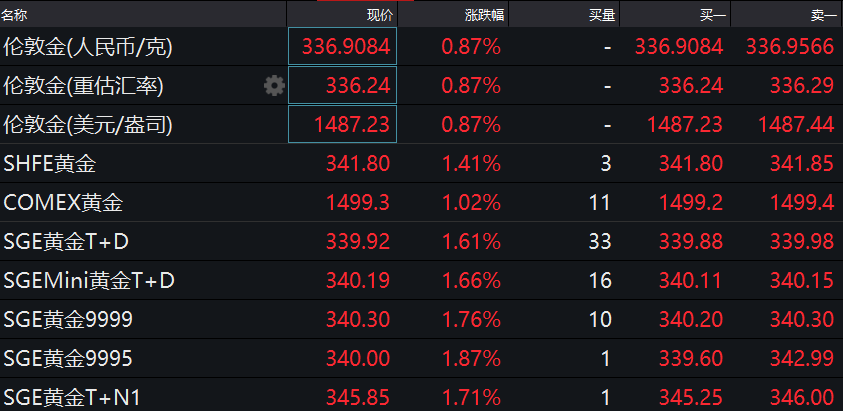Click the 1.87% change for SGE黄金9995
The image size is (843, 411).
[x=471, y=359]
